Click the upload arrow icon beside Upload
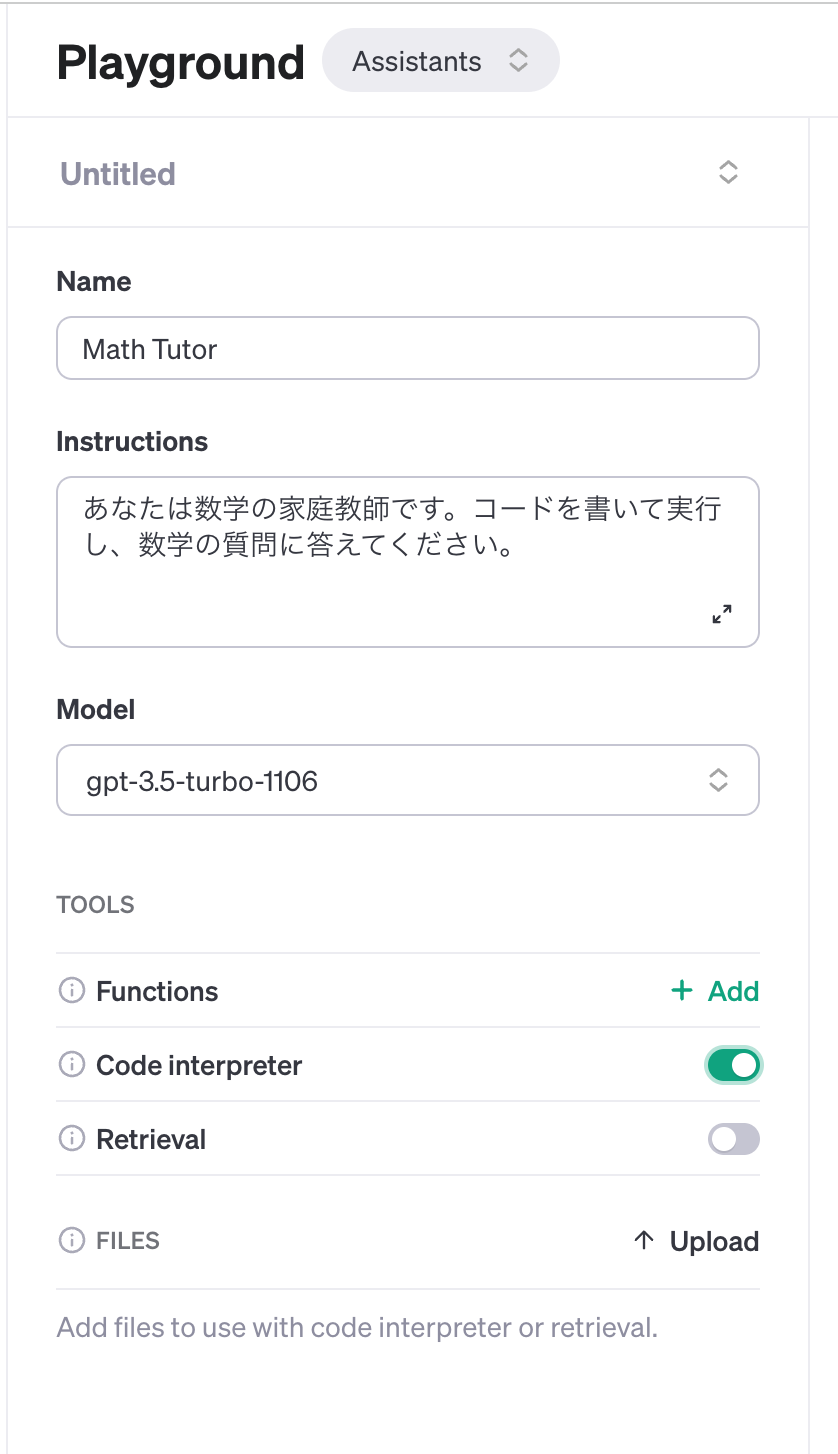 [643, 1240]
